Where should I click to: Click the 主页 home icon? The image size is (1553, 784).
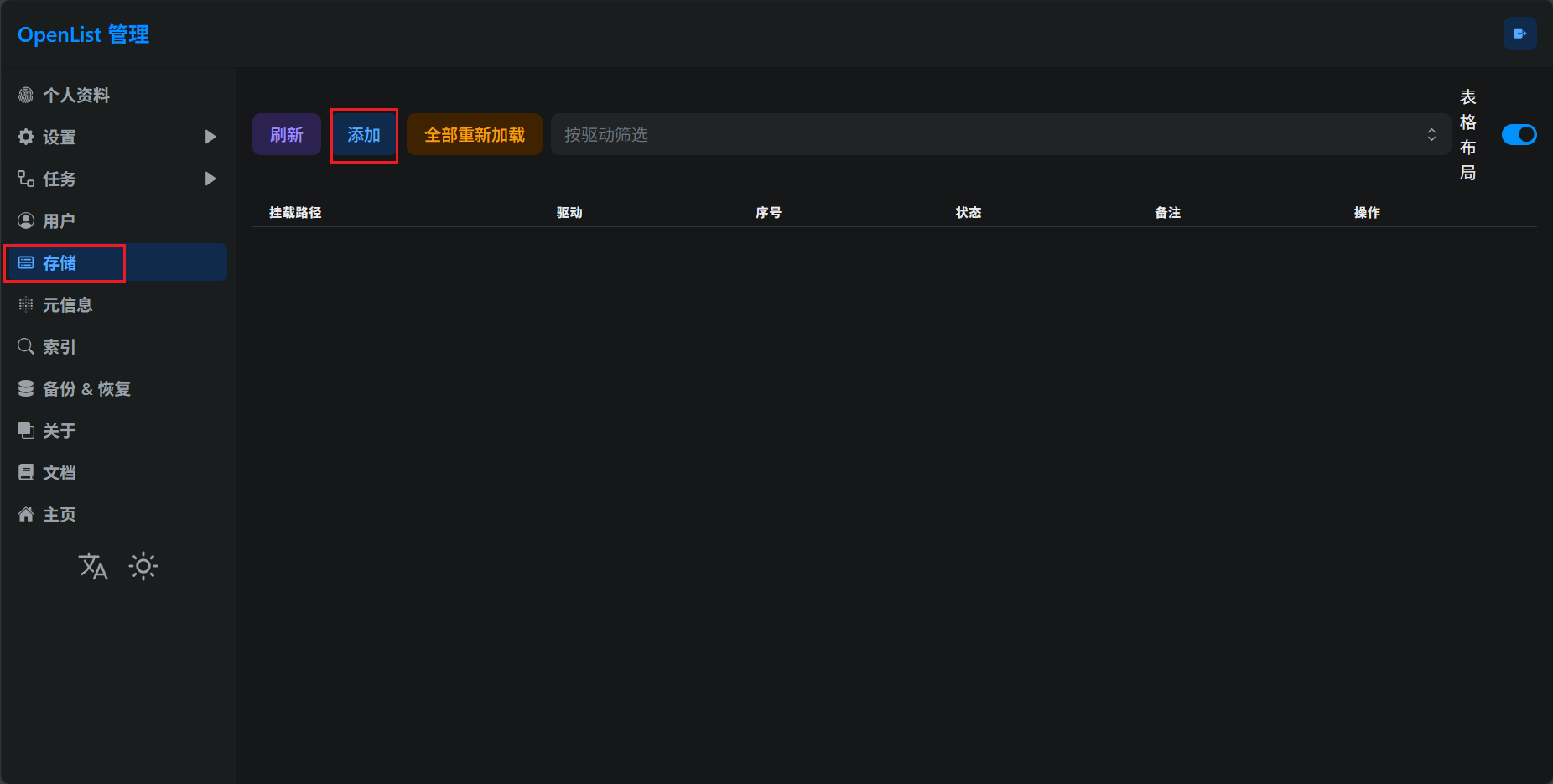pyautogui.click(x=26, y=515)
